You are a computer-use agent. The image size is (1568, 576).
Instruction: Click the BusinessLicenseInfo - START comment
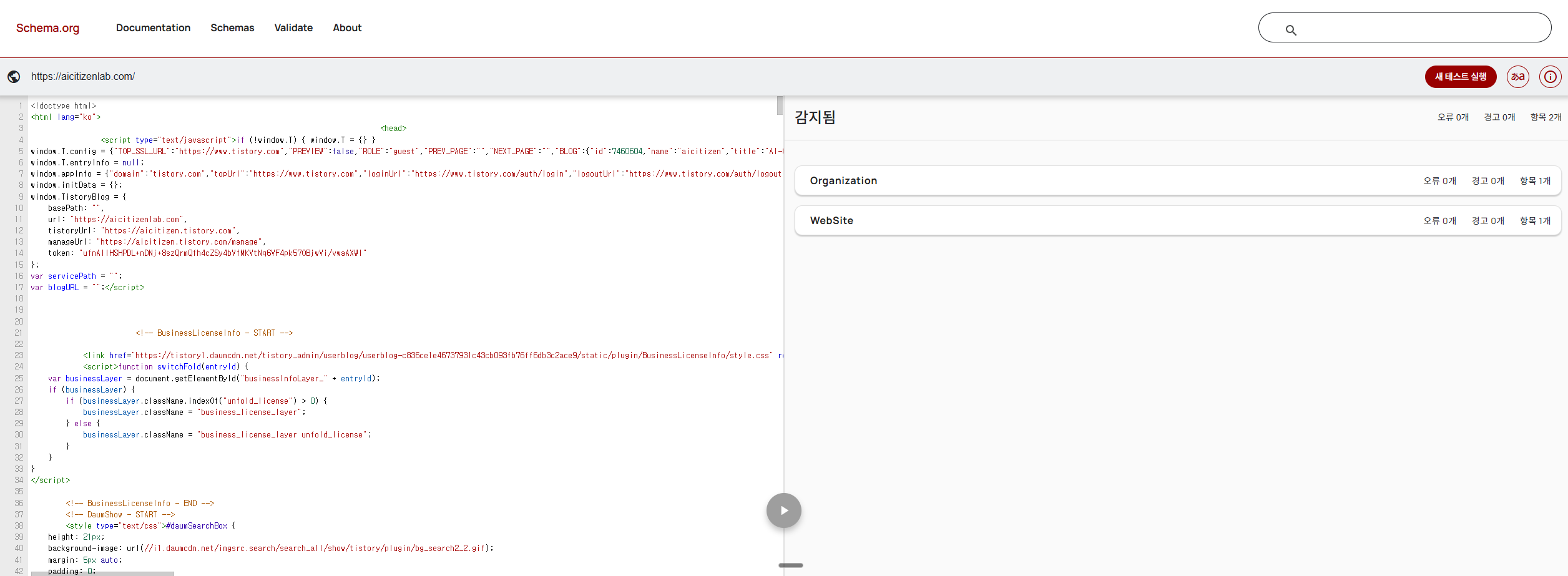214,333
